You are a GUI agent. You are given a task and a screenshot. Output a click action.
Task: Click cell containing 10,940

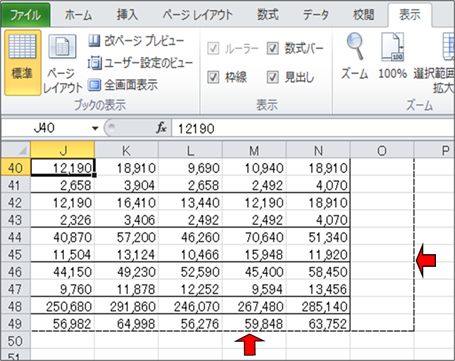click(x=254, y=167)
